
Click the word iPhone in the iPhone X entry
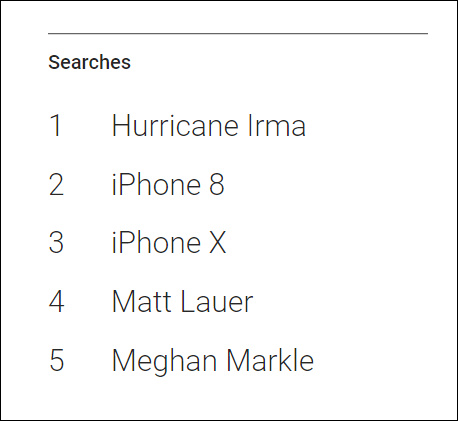(x=156, y=243)
